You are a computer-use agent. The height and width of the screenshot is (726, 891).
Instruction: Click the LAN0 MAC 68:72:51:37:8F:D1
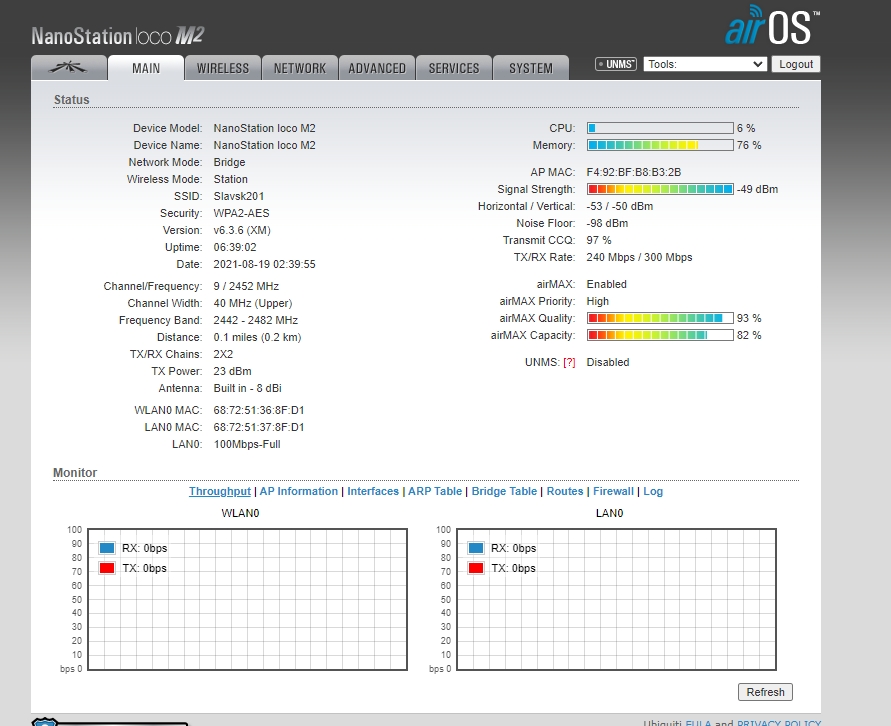tap(259, 427)
